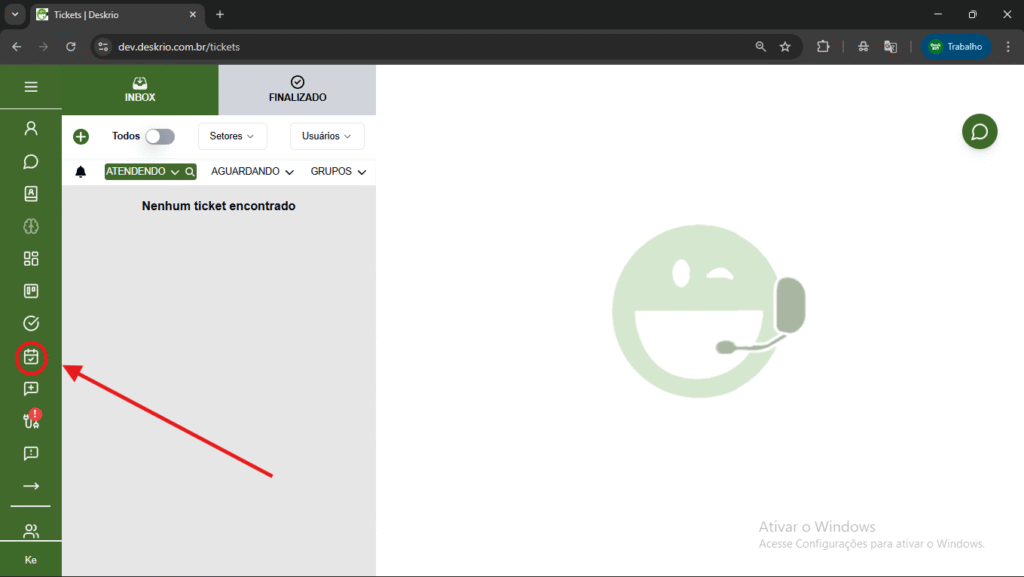Click the hamburger menu icon in sidebar
The image size is (1024, 577).
pyautogui.click(x=31, y=87)
